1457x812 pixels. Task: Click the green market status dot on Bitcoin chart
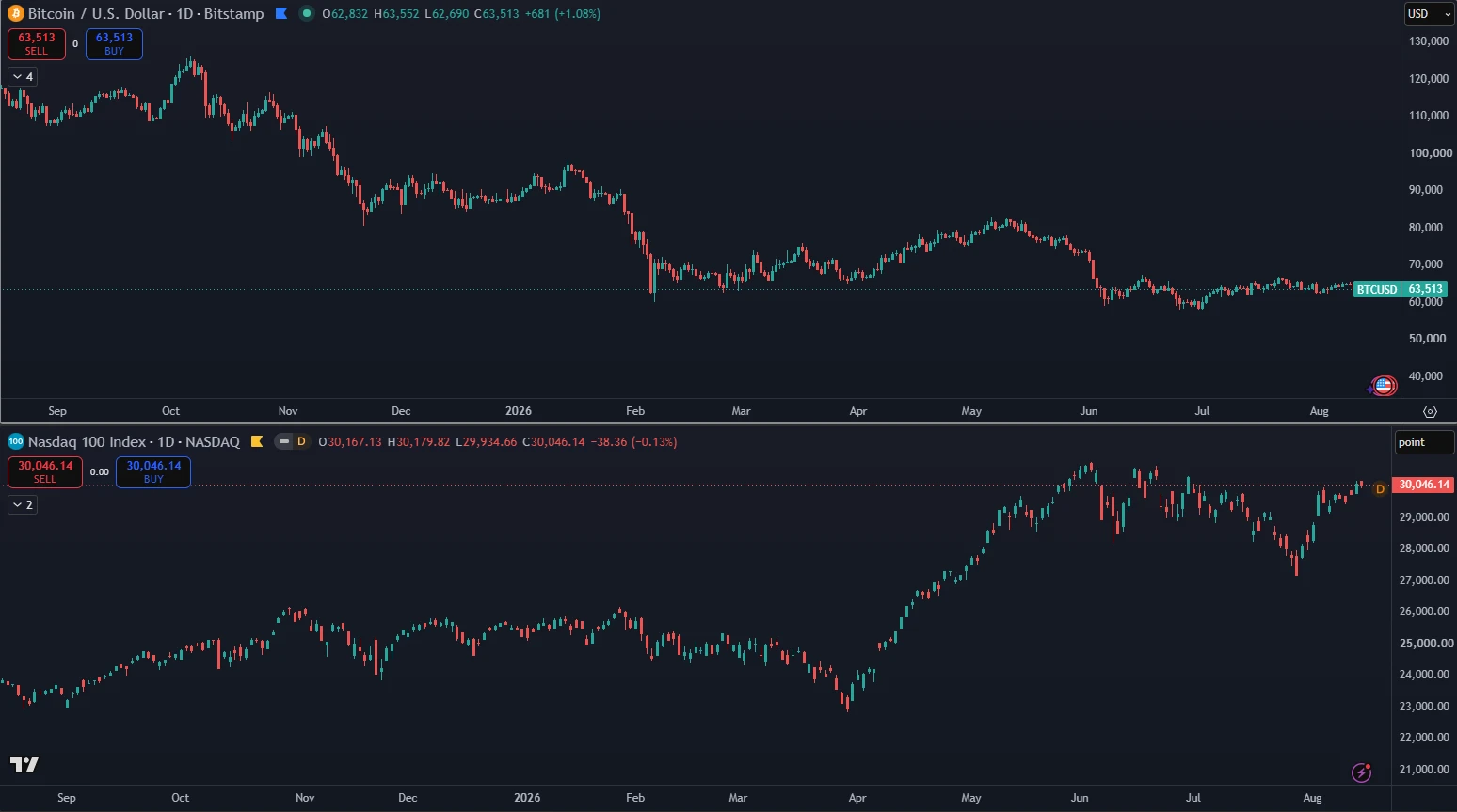tap(306, 14)
